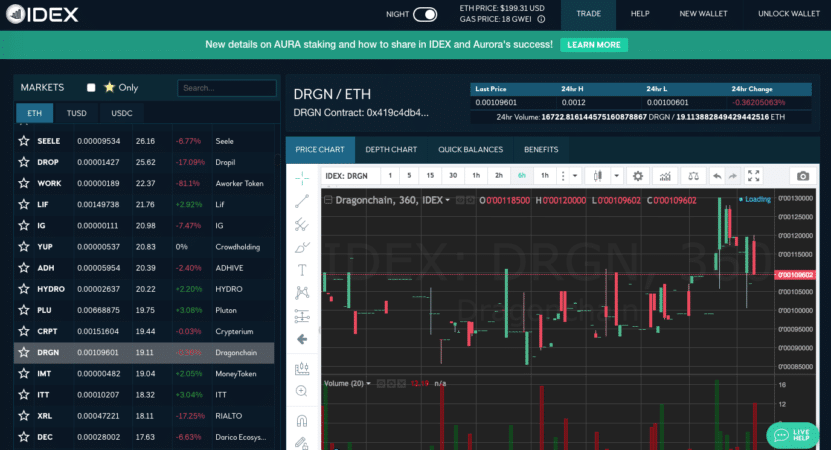Favorite the WORK market star
This screenshot has width=831, height=450.
24,183
